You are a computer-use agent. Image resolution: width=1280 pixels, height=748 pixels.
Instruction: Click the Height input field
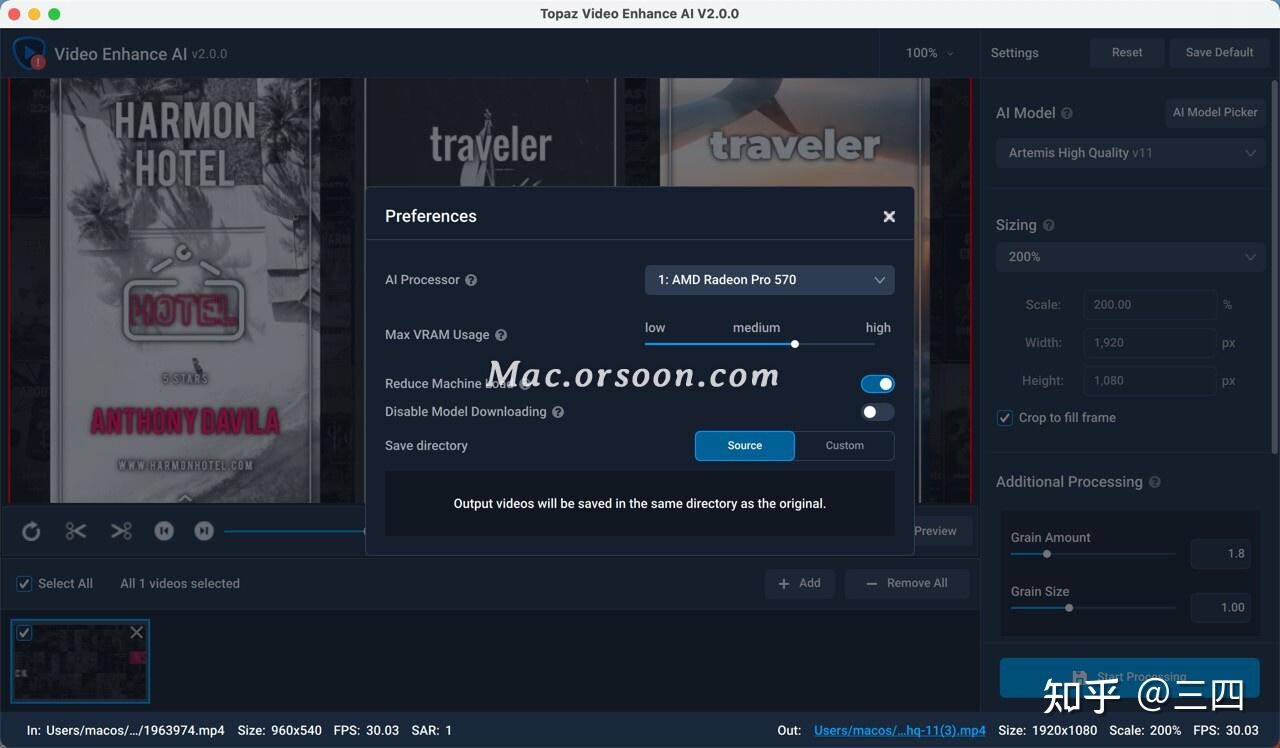[1151, 381]
